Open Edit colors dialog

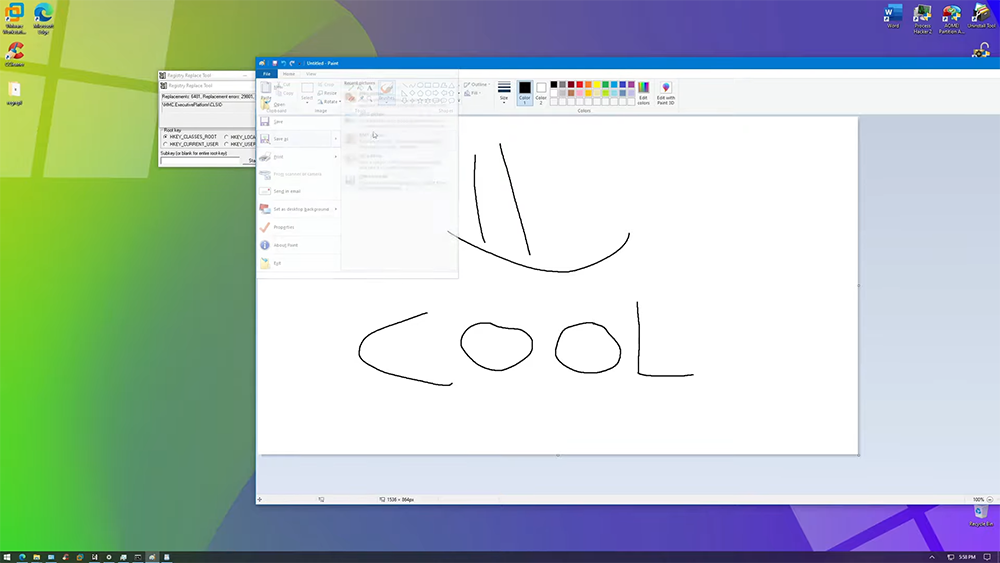click(x=643, y=93)
